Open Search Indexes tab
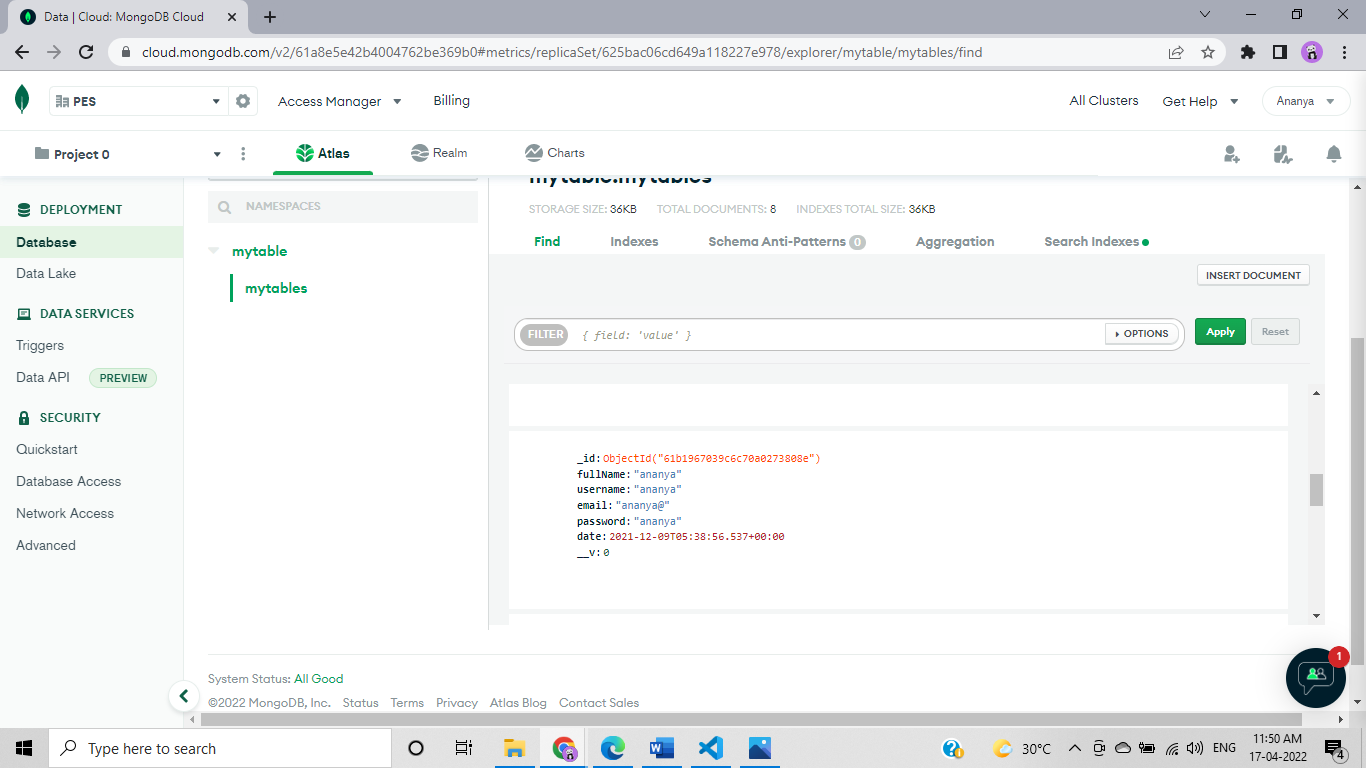1366x768 pixels. pos(1096,241)
